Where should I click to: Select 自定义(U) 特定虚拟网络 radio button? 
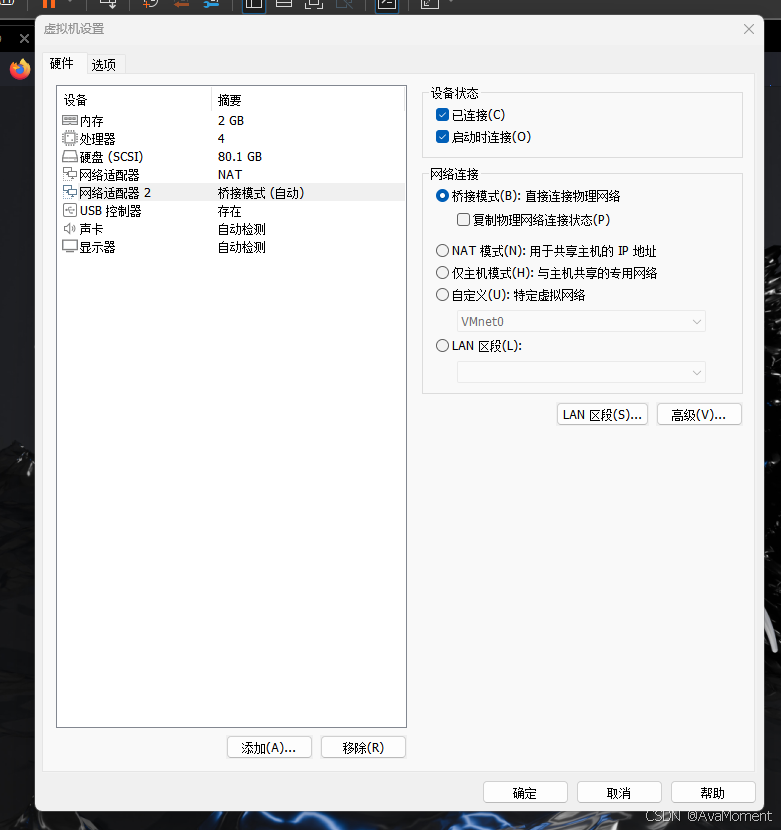(442, 295)
